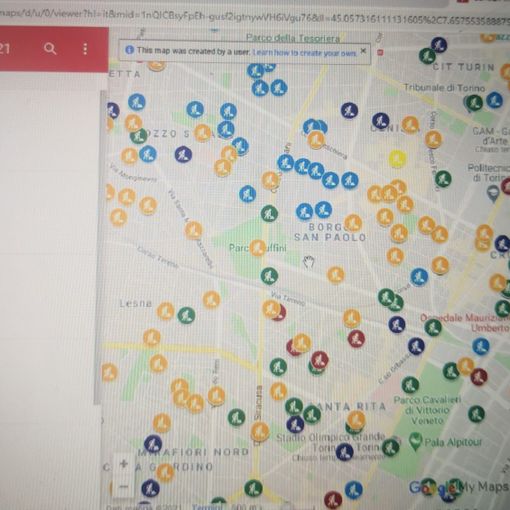Zoom in with the plus button

pyautogui.click(x=124, y=464)
